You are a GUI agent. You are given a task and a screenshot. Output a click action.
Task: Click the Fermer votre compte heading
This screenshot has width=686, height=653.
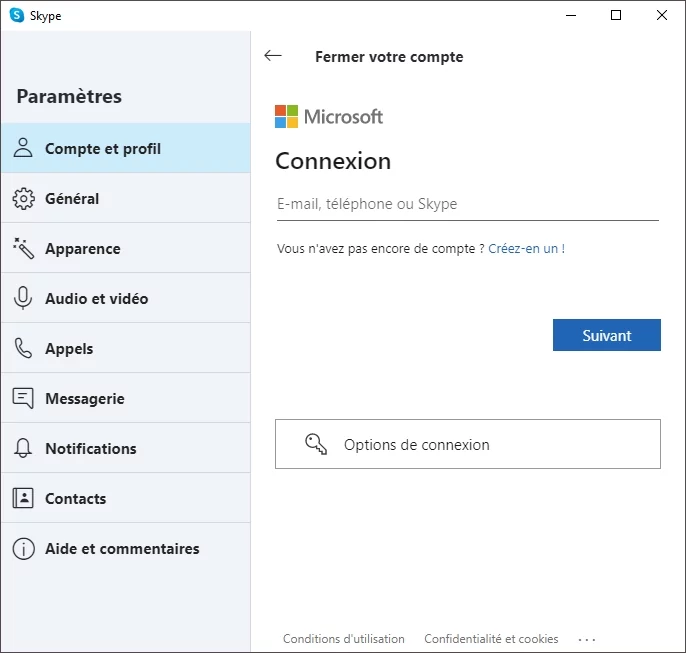(389, 57)
